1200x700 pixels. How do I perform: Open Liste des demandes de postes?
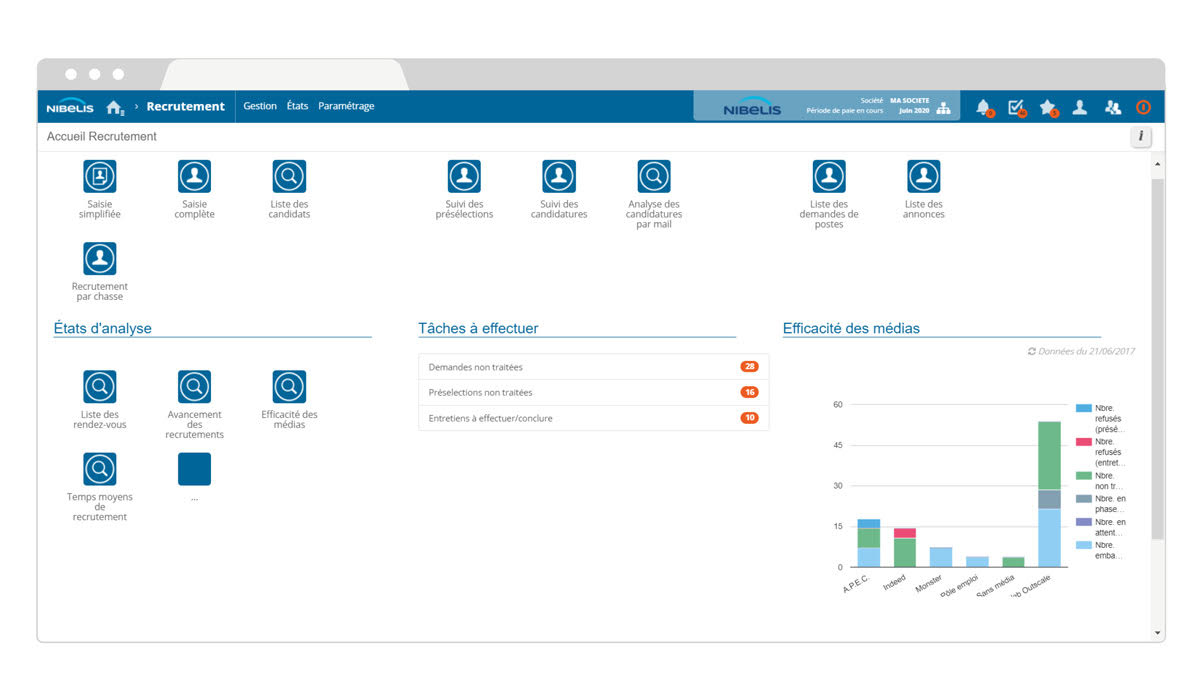[x=829, y=177]
